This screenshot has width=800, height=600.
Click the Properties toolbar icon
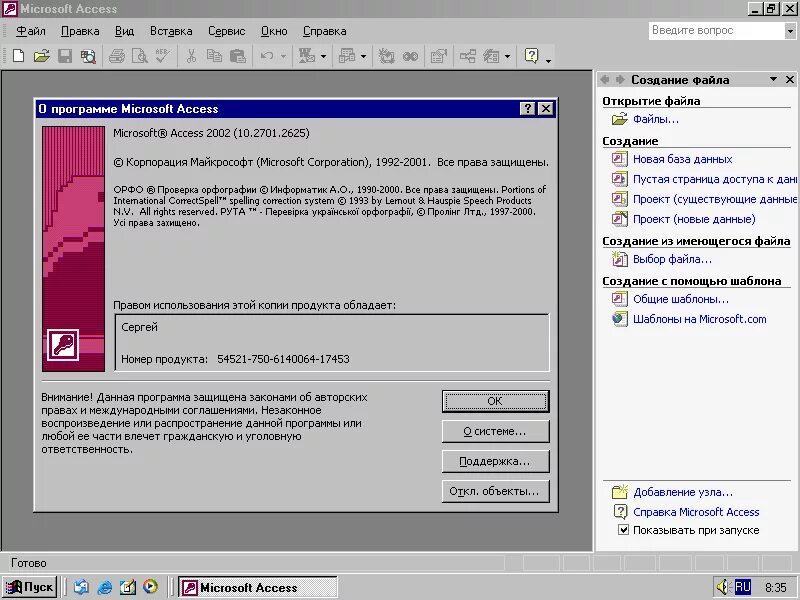[439, 56]
